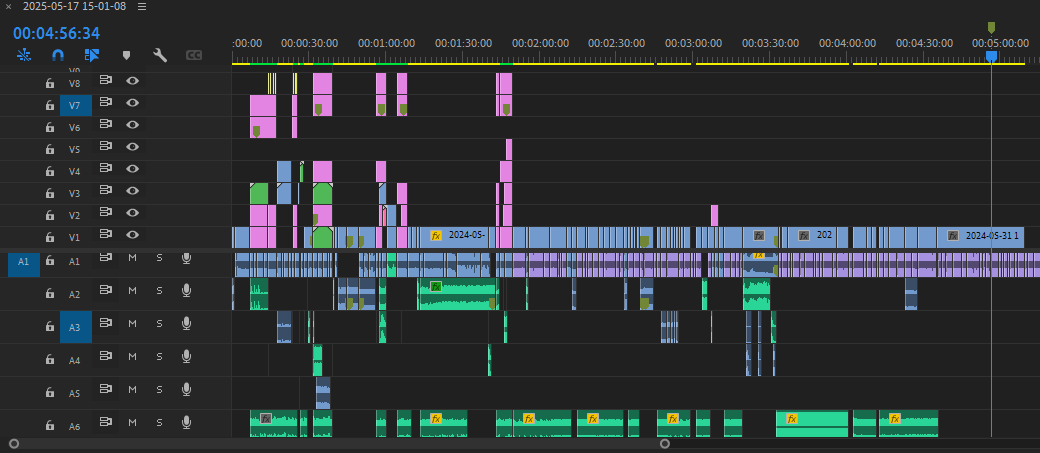Click the sequence marker above playhead
Screen dimensions: 1040x453
(991, 27)
